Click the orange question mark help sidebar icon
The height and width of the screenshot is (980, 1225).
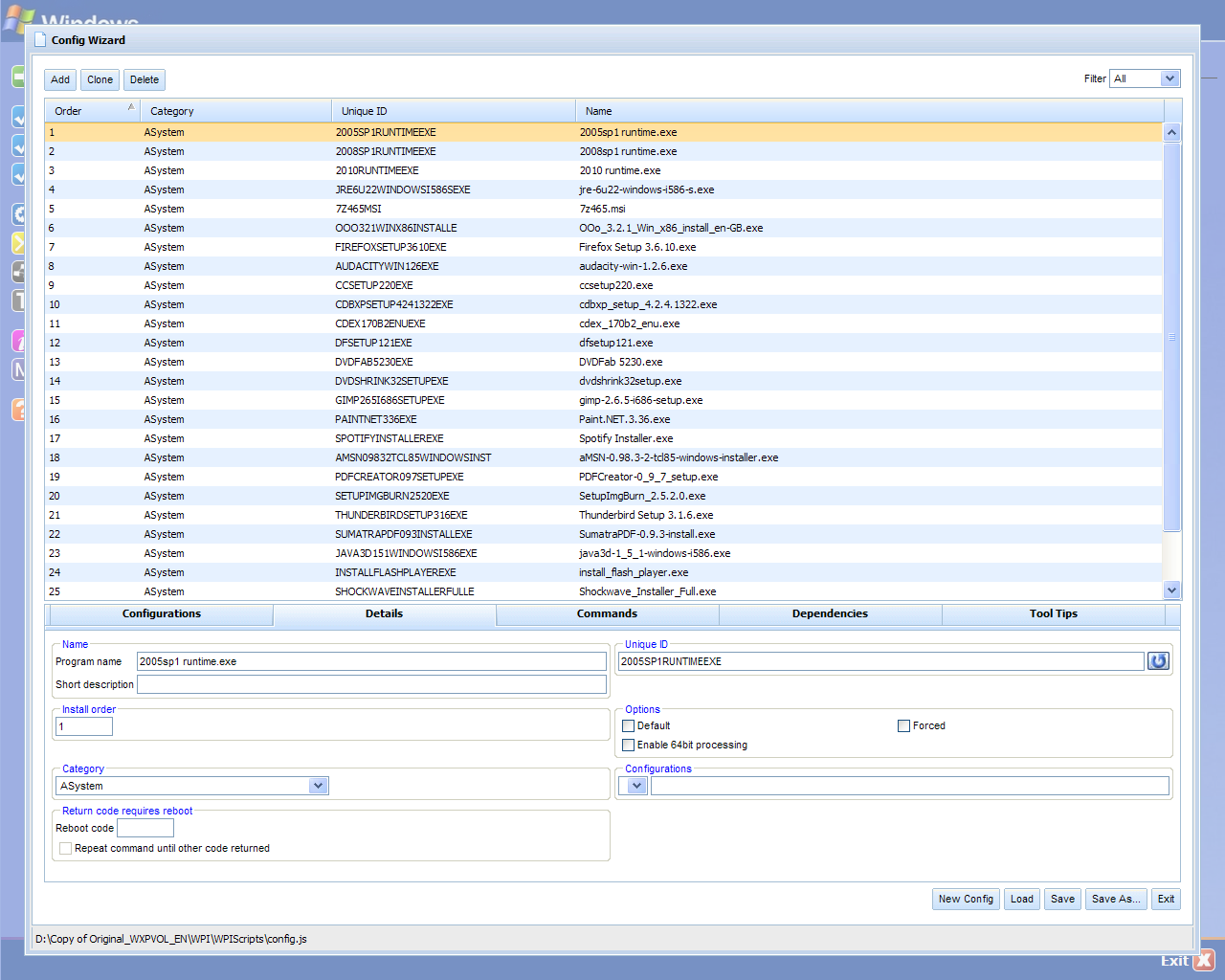coord(18,410)
